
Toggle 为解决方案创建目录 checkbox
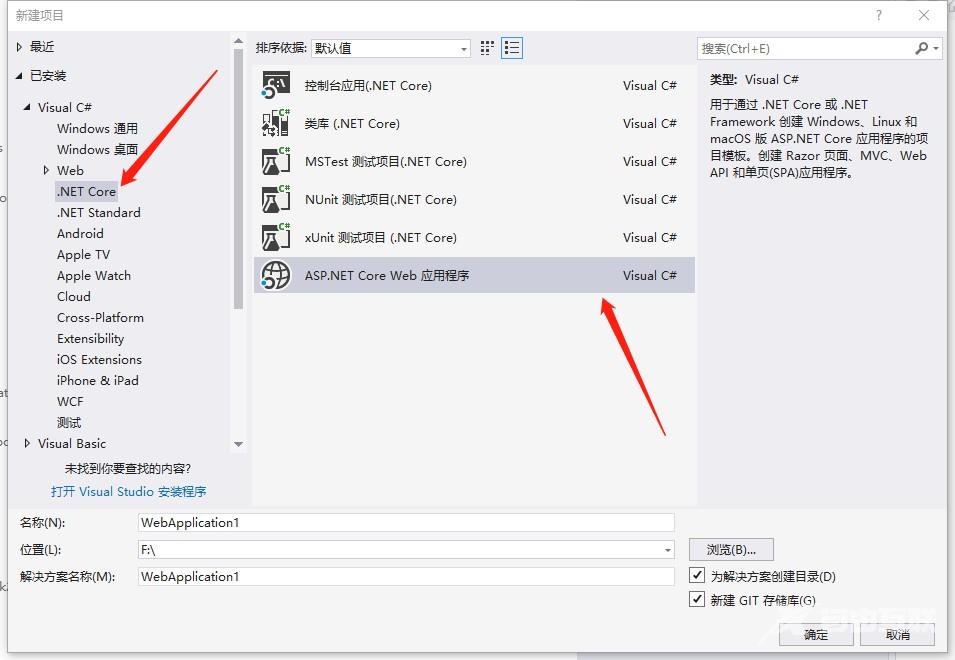(697, 575)
